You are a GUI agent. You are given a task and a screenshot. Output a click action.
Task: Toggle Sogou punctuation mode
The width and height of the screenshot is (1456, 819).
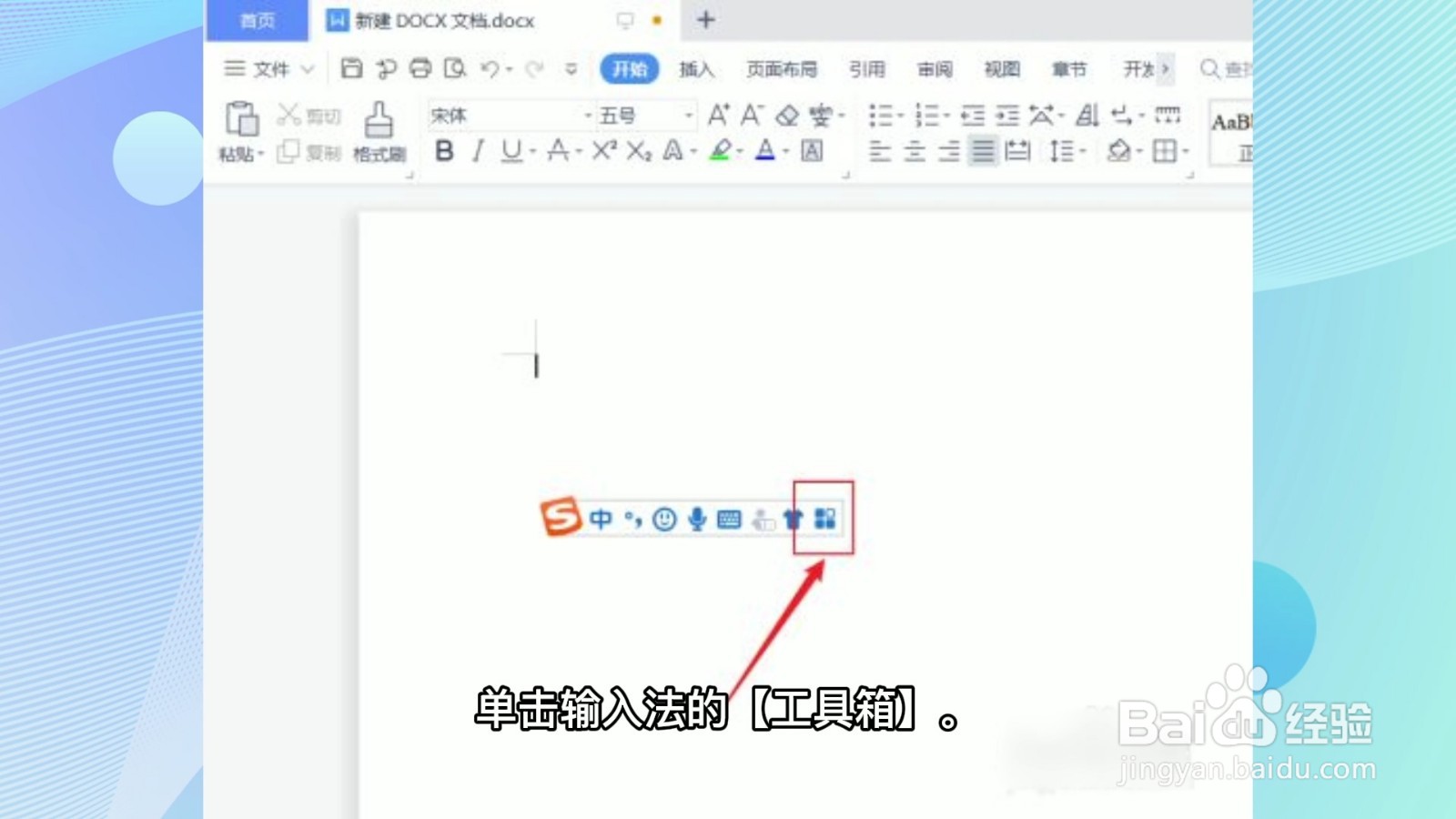(633, 519)
